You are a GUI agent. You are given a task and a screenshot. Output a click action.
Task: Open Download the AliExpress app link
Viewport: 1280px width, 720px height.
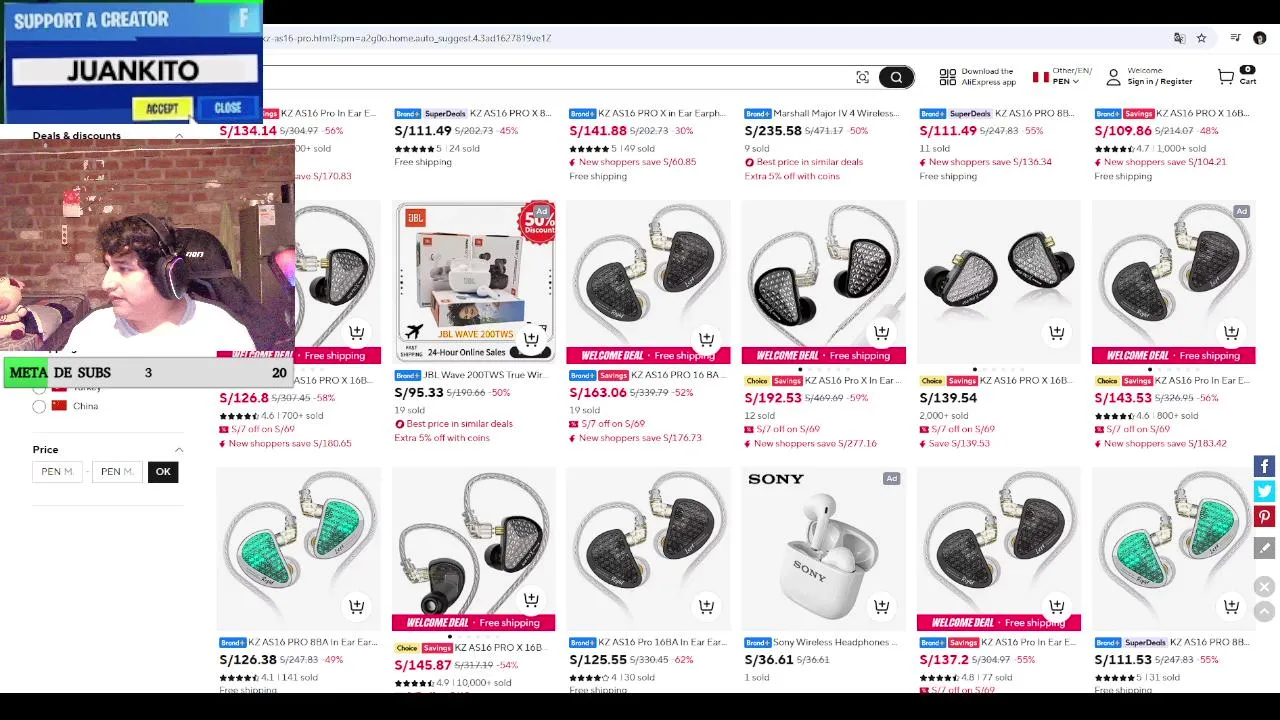tap(977, 76)
